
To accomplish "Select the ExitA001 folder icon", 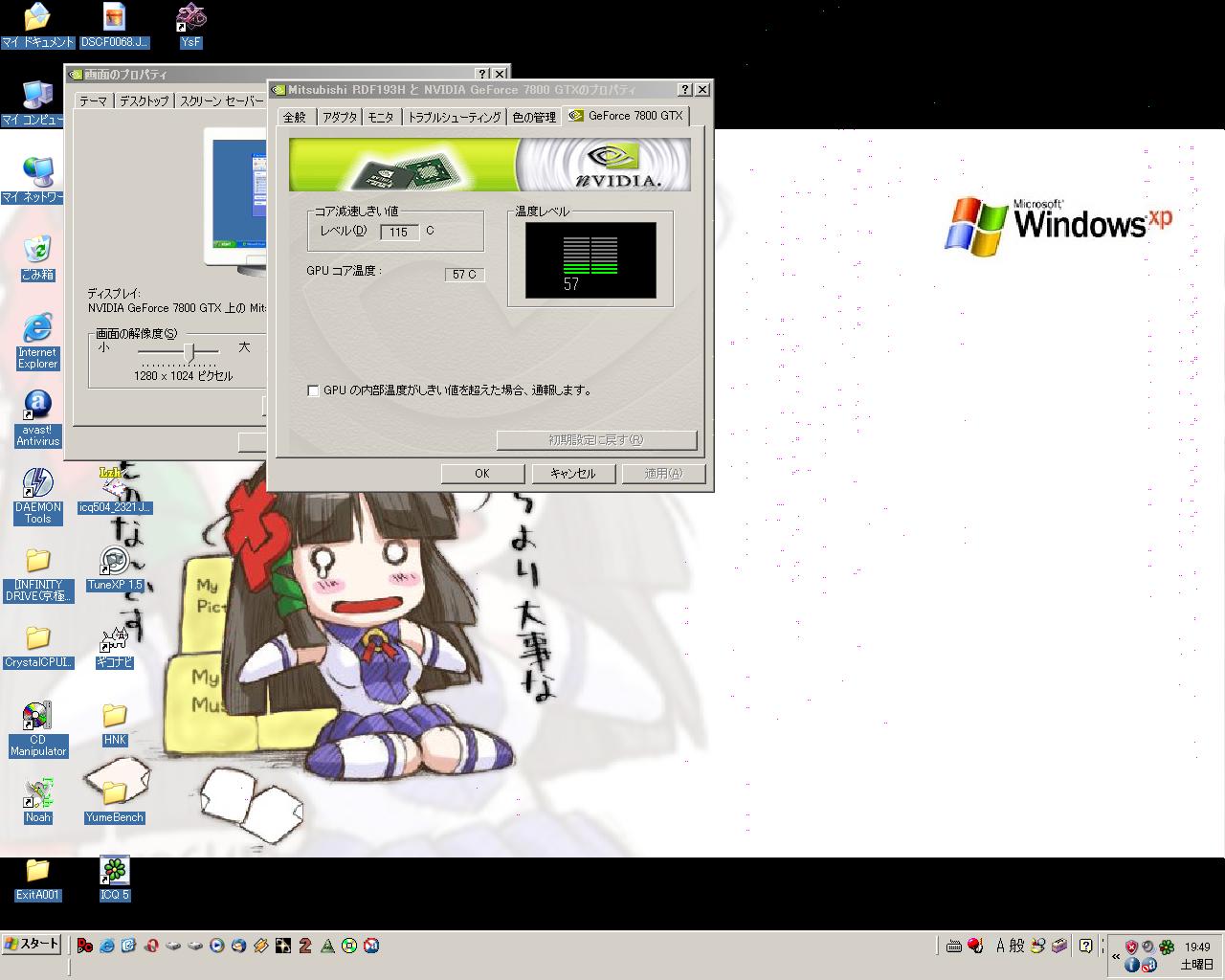I will [x=37, y=878].
